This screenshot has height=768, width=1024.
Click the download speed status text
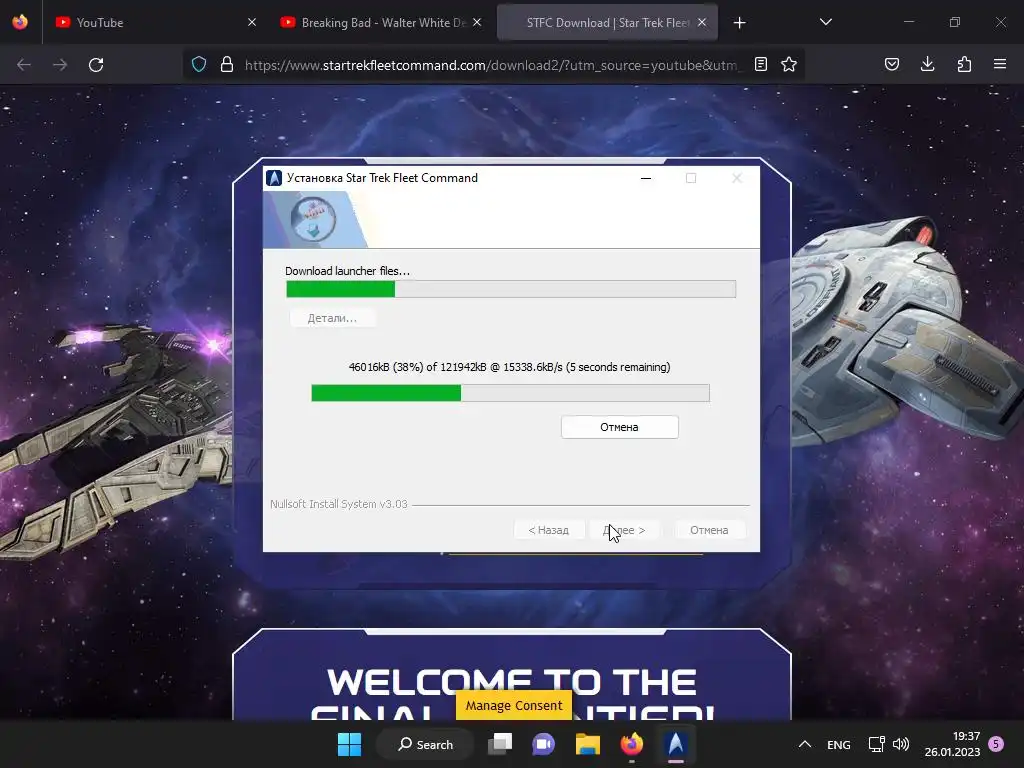pos(509,367)
